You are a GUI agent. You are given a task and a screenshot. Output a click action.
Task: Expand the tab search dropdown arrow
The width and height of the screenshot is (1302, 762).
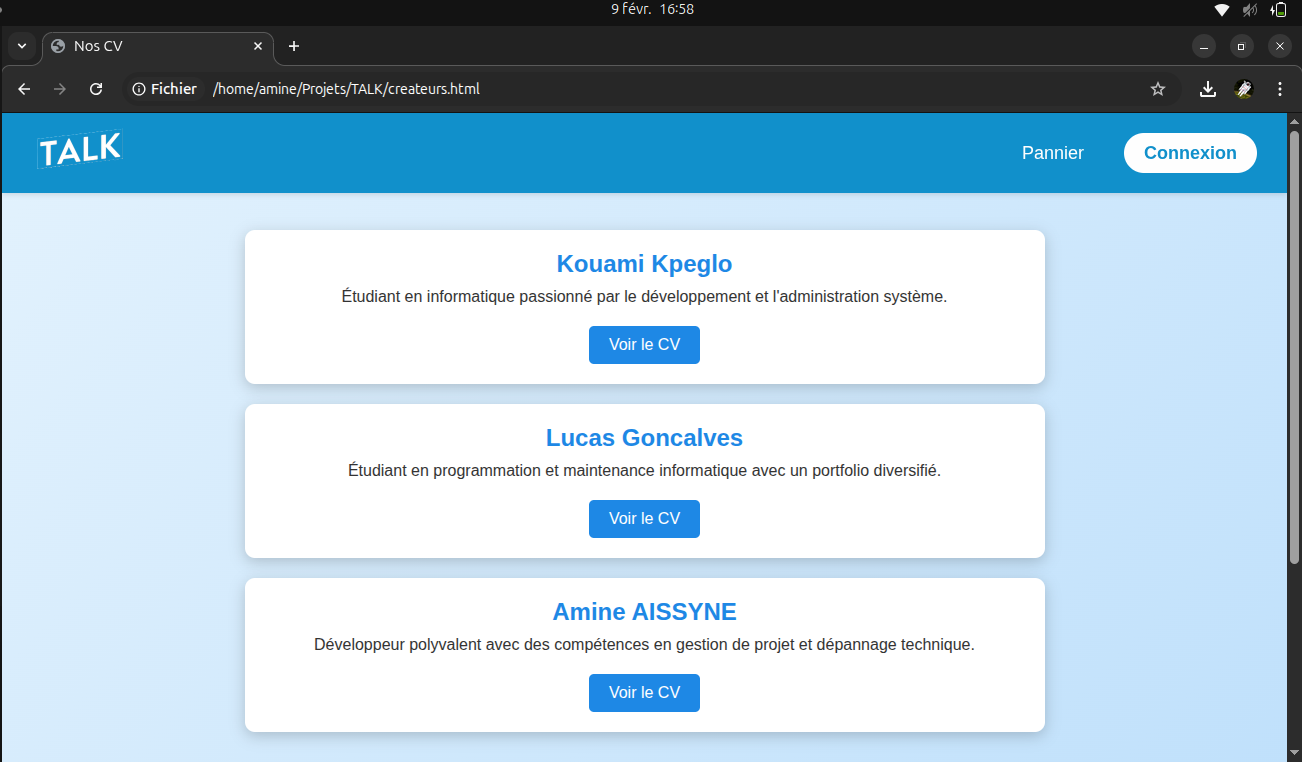point(22,46)
